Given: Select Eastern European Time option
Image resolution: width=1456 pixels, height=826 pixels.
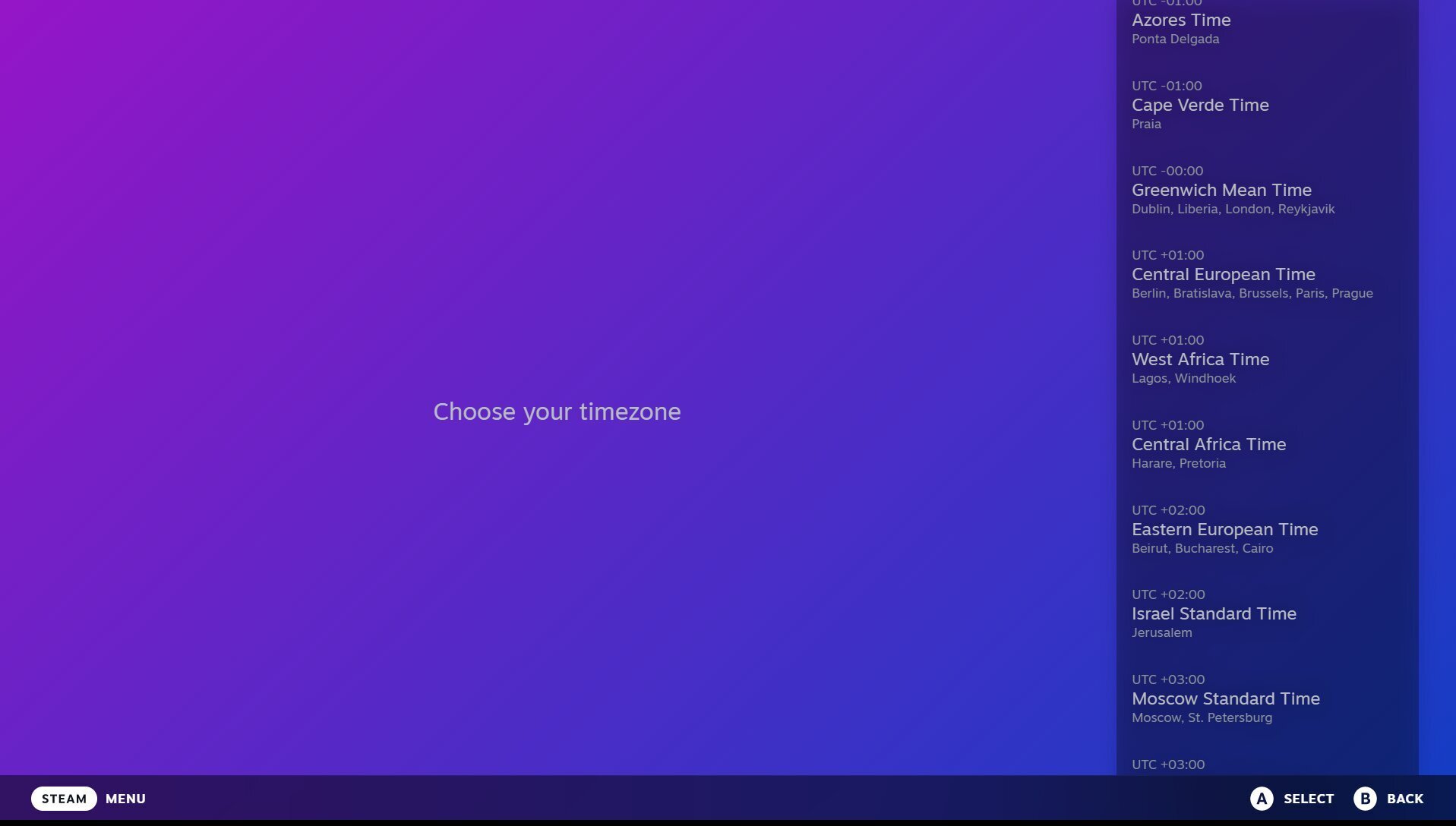Looking at the screenshot, I should point(1267,529).
